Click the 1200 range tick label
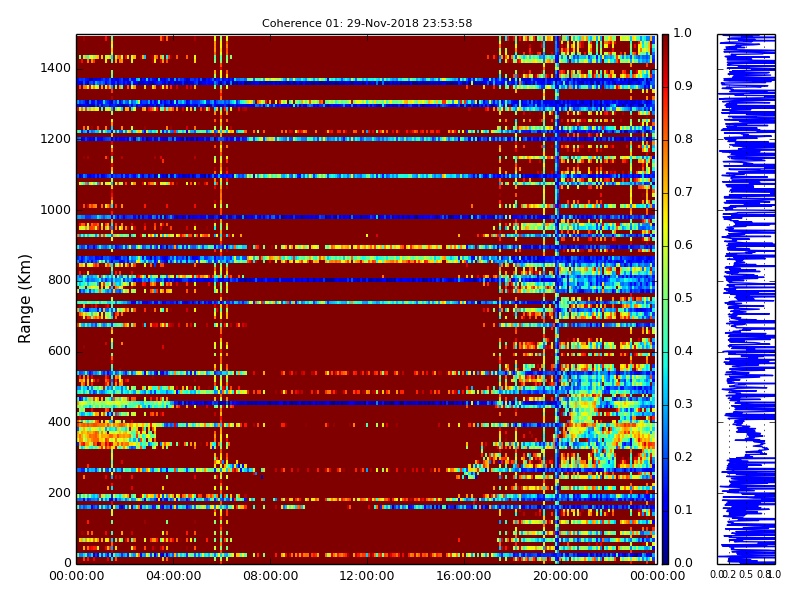The image size is (800, 600). [56, 139]
